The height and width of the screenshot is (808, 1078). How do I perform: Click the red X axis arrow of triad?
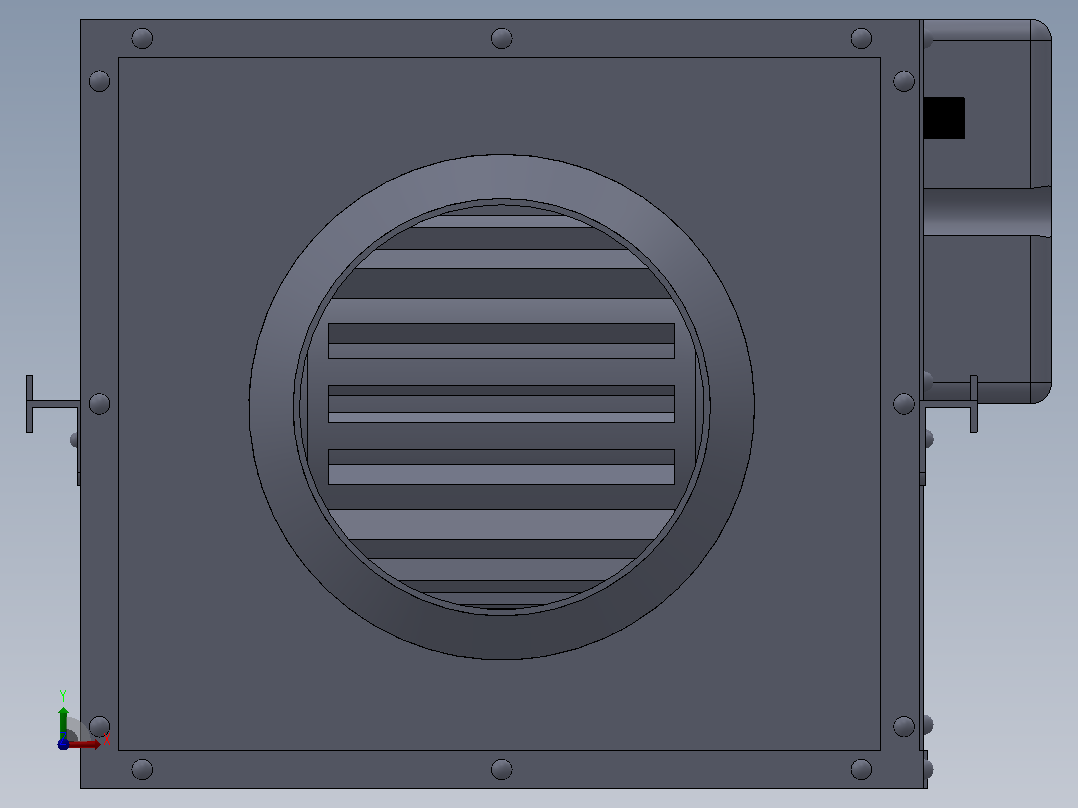tap(85, 744)
